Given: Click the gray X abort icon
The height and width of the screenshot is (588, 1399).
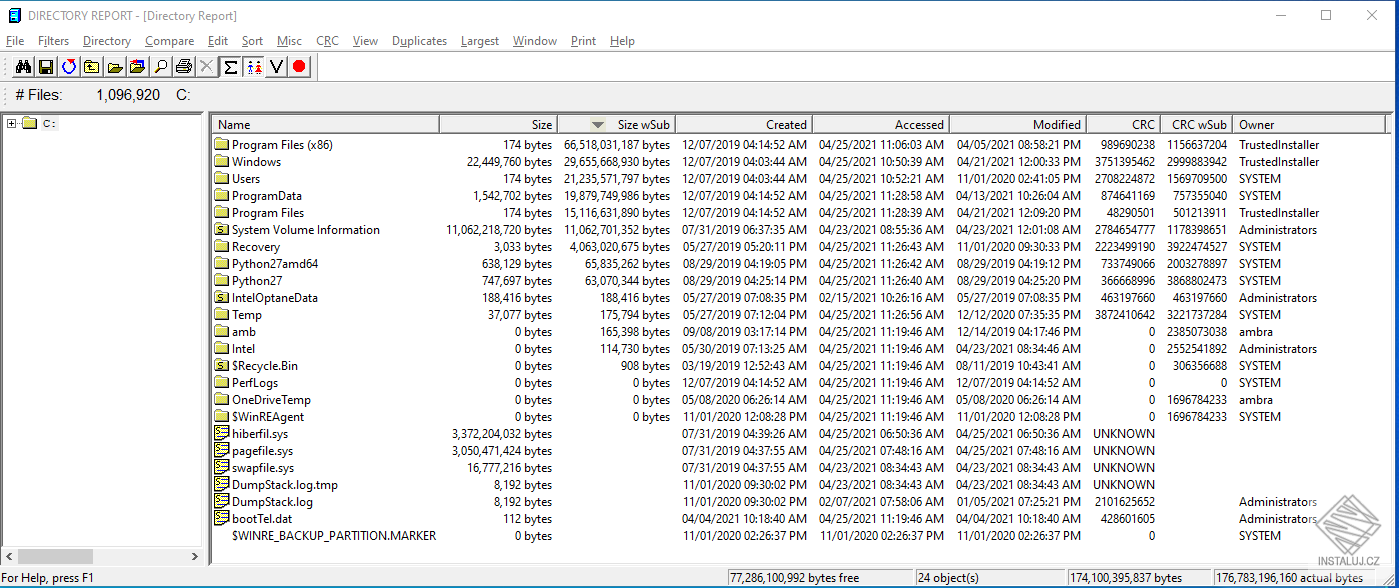Looking at the screenshot, I should click(x=206, y=67).
